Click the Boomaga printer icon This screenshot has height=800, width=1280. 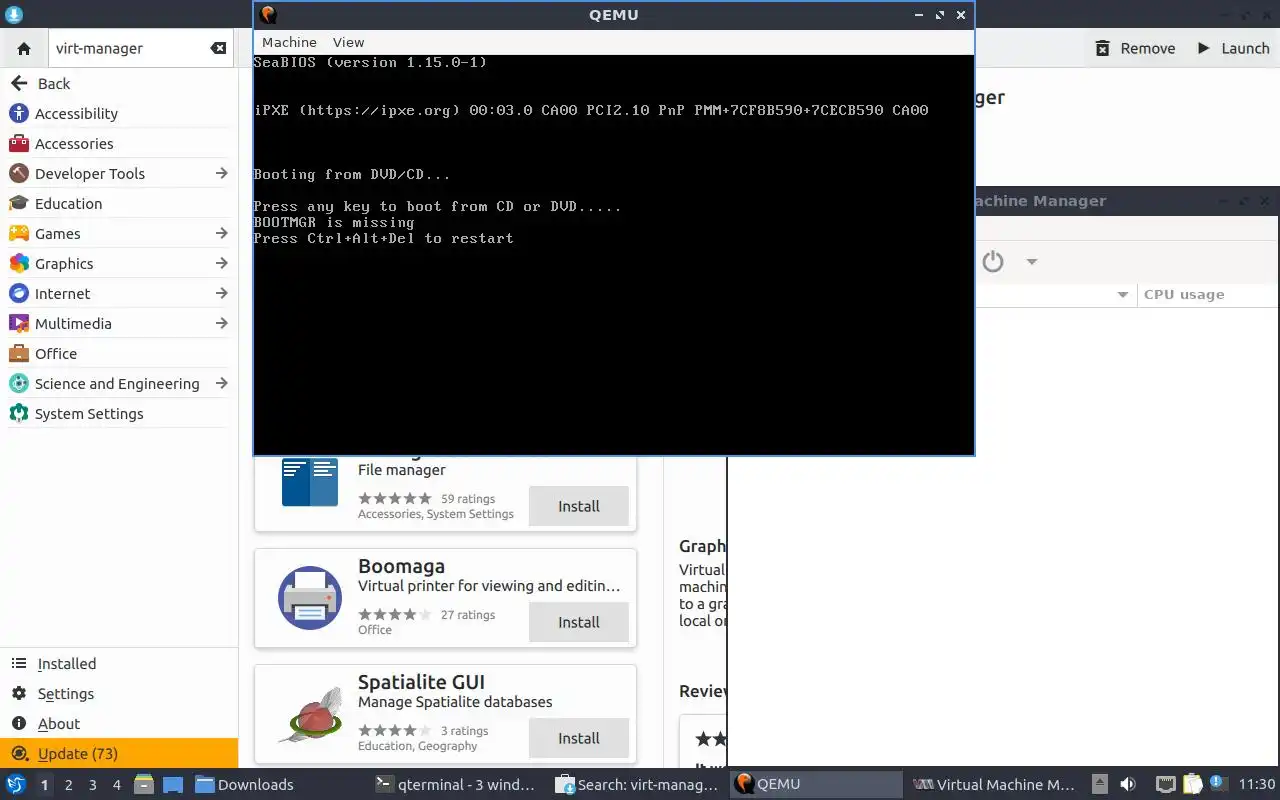pyautogui.click(x=309, y=598)
